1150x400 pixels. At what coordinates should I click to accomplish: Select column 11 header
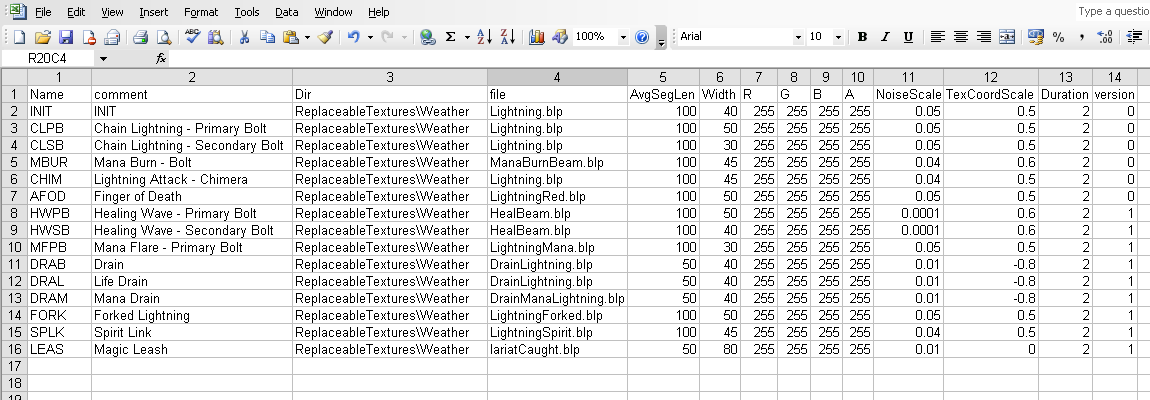tap(908, 77)
